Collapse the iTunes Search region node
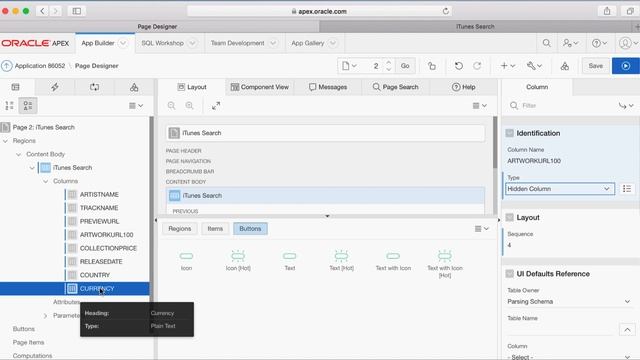This screenshot has height=360, width=640. (x=32, y=168)
